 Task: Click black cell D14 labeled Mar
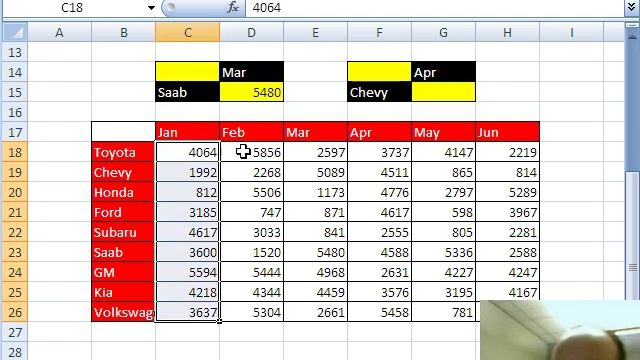click(251, 72)
